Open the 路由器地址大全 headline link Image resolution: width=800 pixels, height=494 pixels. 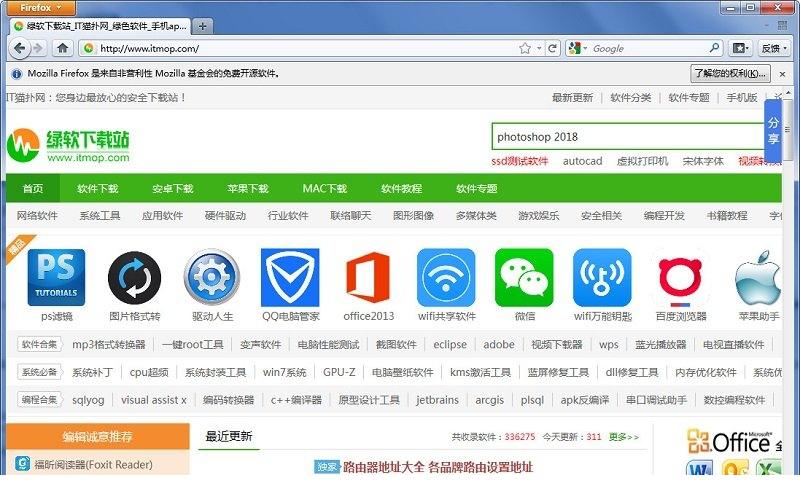pos(438,466)
